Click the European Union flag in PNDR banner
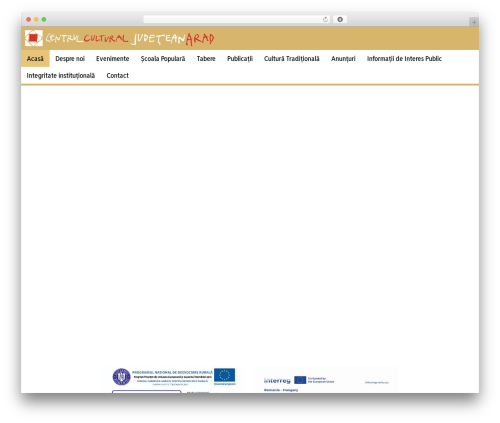 coord(224,375)
